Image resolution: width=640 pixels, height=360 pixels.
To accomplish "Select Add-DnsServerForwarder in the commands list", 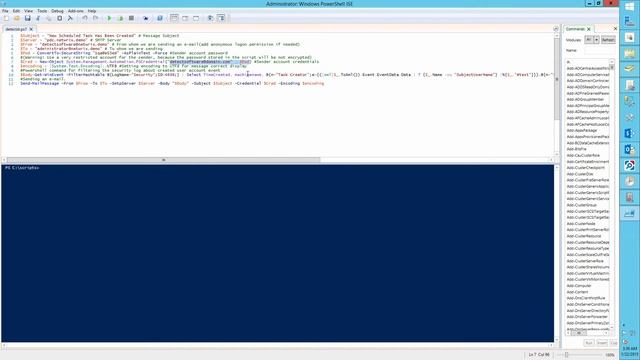I will coord(587,317).
